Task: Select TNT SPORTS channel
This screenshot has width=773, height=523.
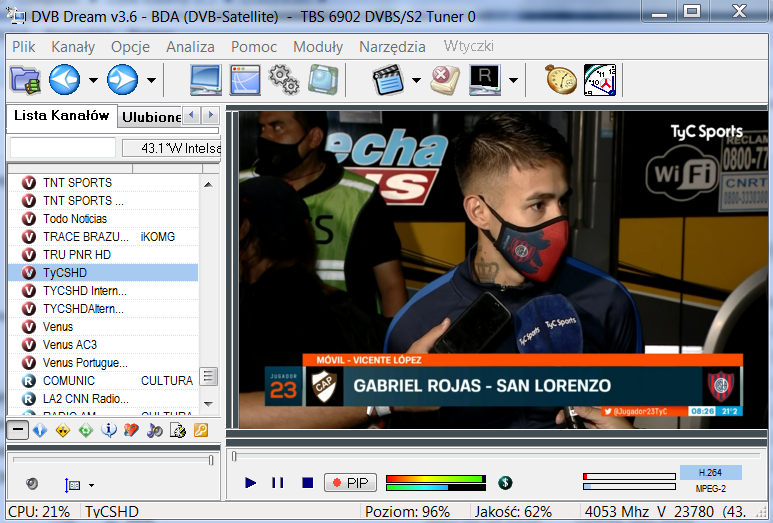Action: click(x=103, y=182)
